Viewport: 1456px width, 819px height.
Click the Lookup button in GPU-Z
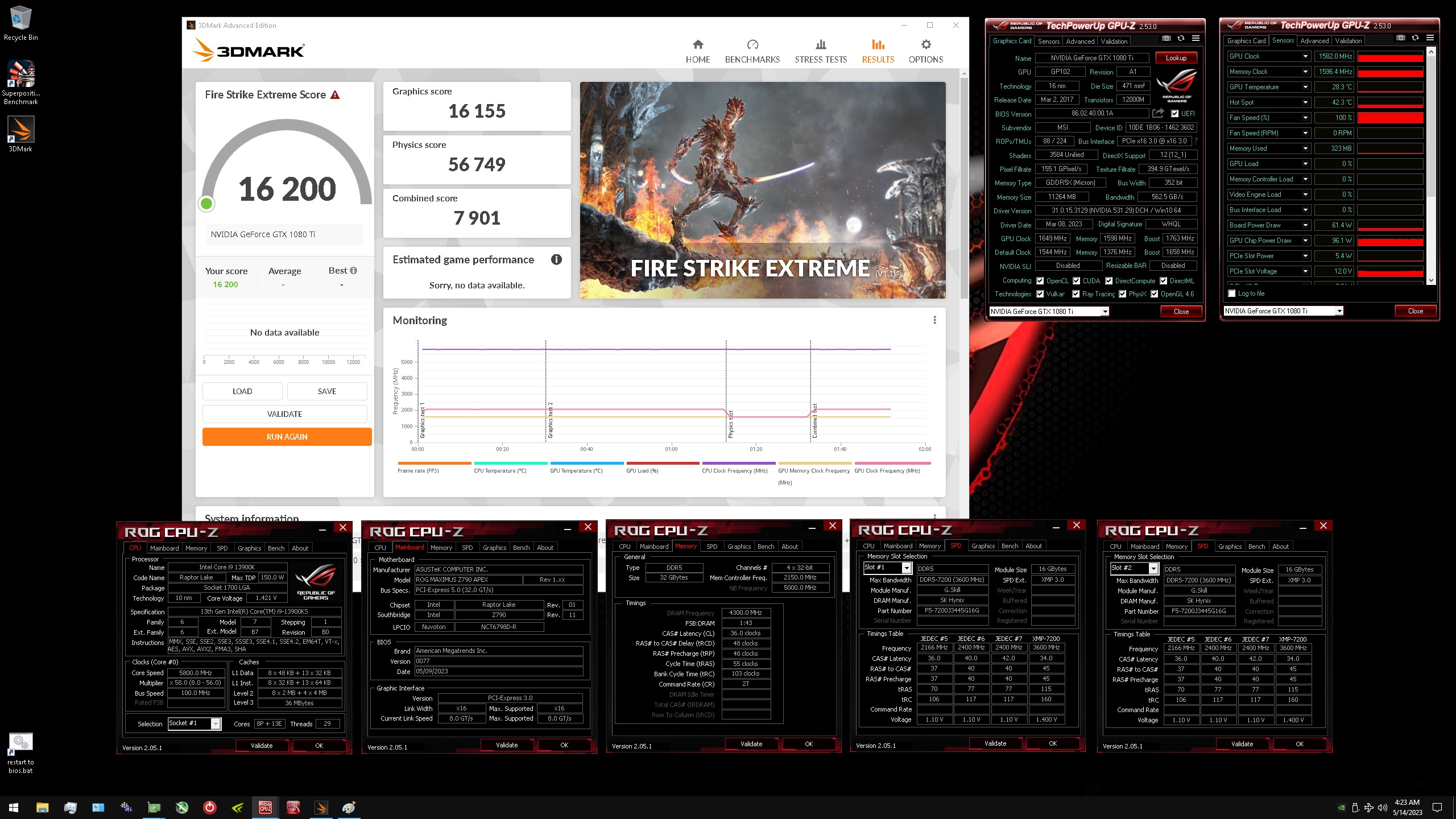[1176, 58]
